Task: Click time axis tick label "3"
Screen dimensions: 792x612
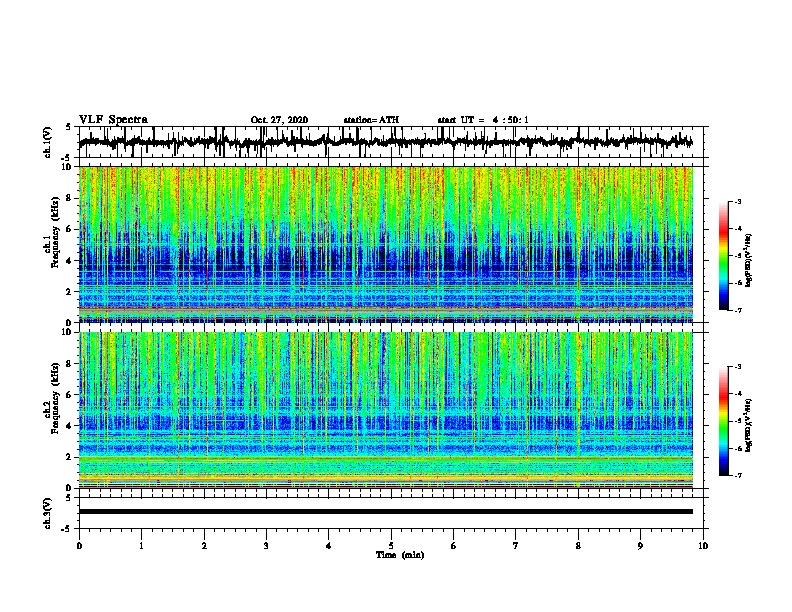Action: point(266,546)
